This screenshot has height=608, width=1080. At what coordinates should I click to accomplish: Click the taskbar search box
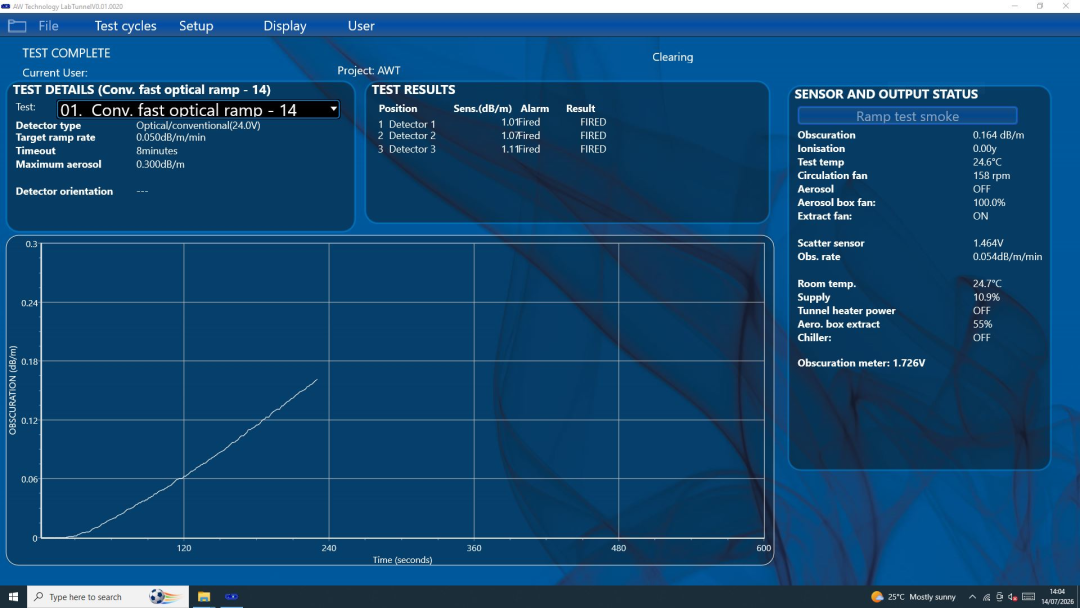(x=107, y=597)
